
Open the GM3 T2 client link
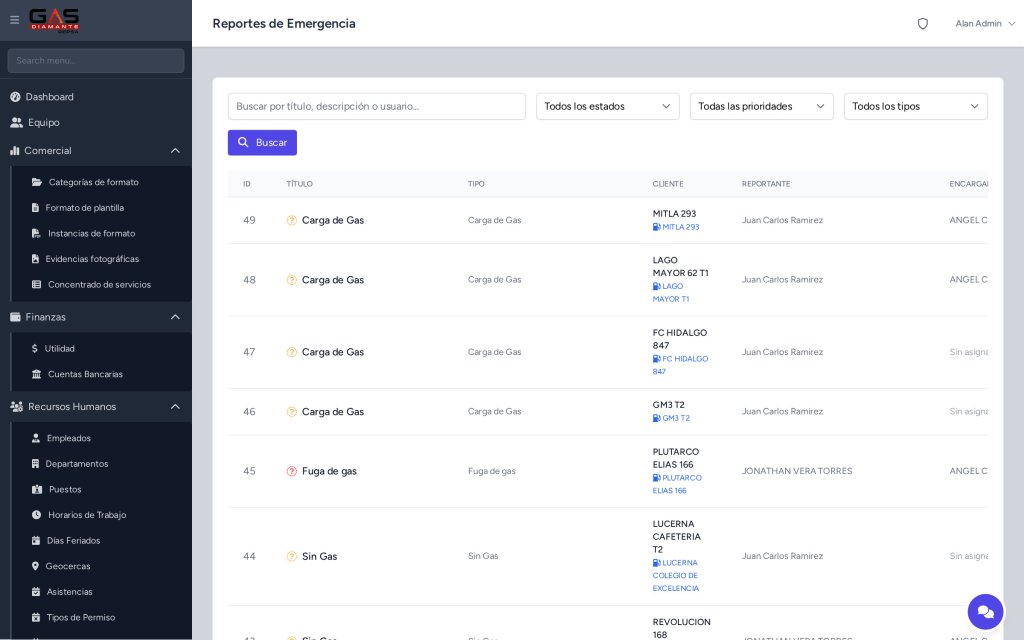click(671, 418)
